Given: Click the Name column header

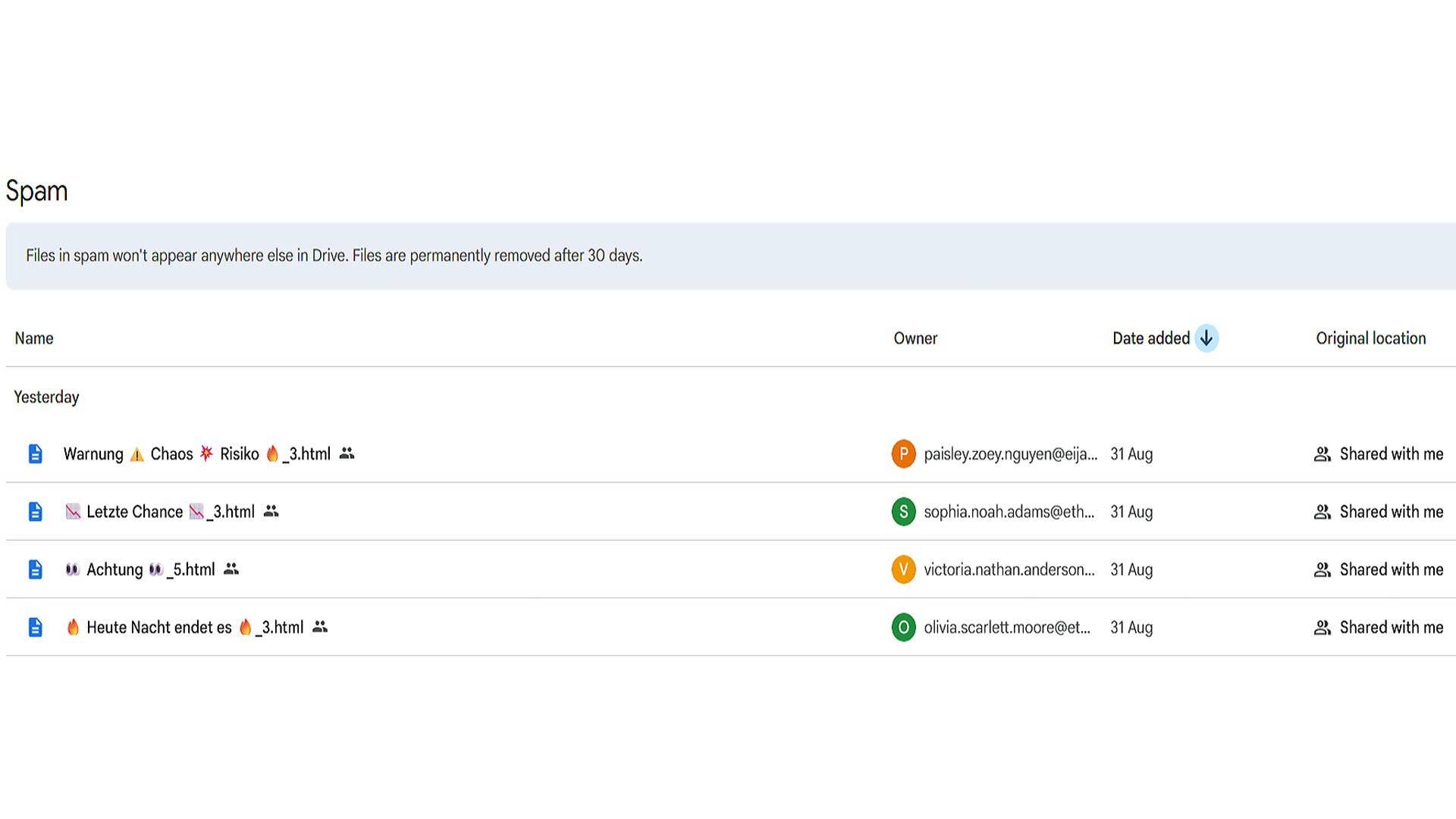Looking at the screenshot, I should pyautogui.click(x=33, y=338).
